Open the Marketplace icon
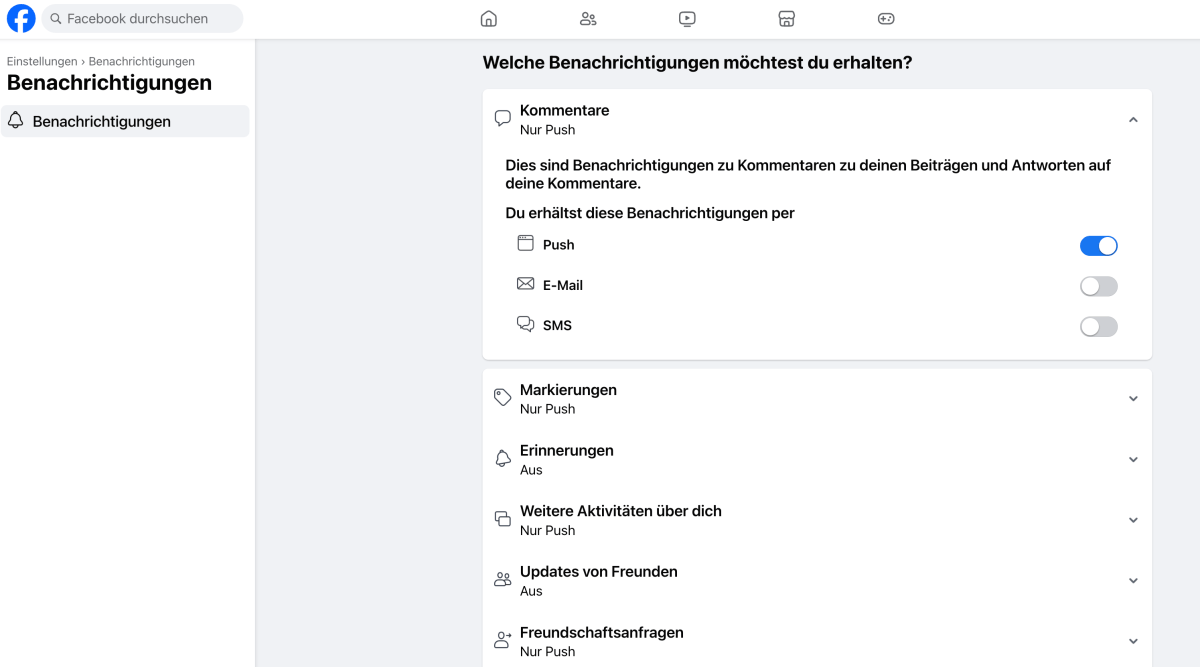 click(x=786, y=18)
